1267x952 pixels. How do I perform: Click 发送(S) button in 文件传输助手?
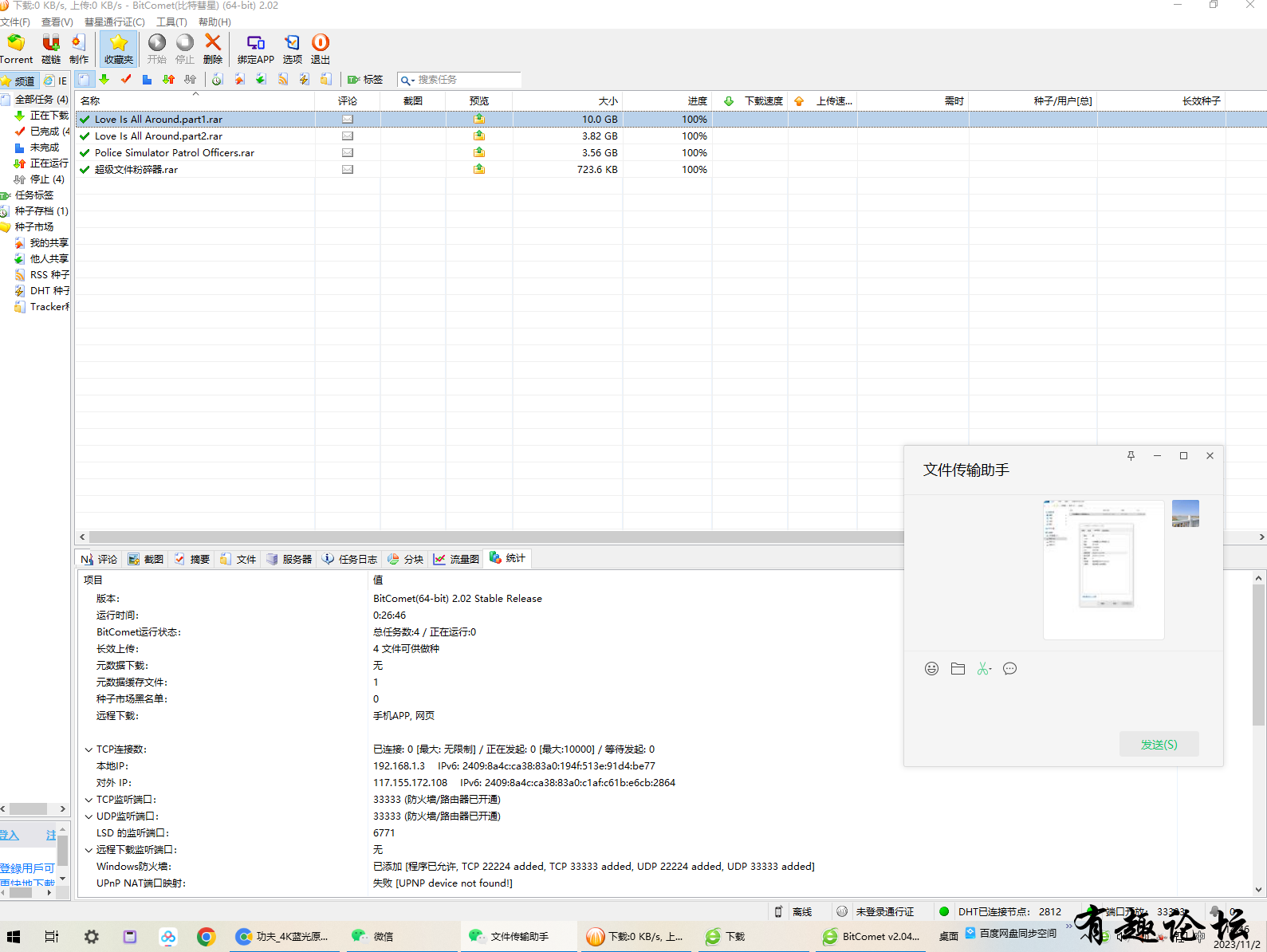[1159, 744]
